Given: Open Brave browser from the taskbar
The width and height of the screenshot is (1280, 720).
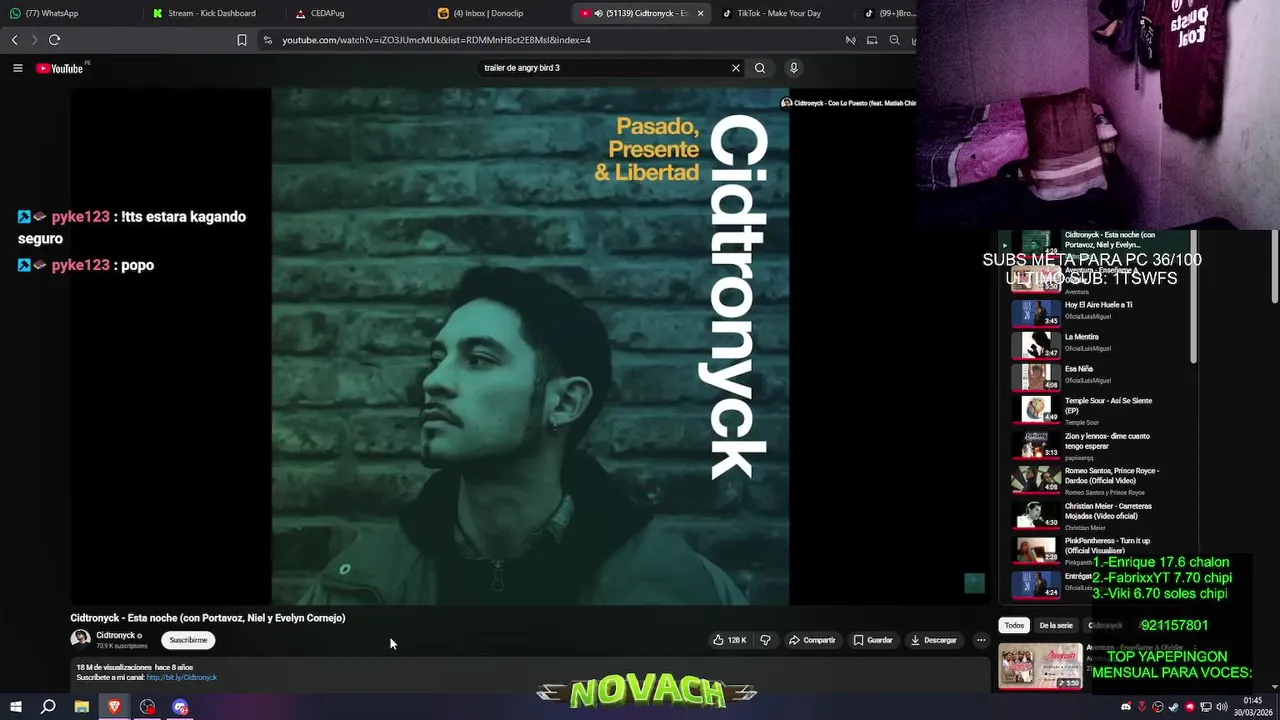Looking at the screenshot, I should 115,707.
